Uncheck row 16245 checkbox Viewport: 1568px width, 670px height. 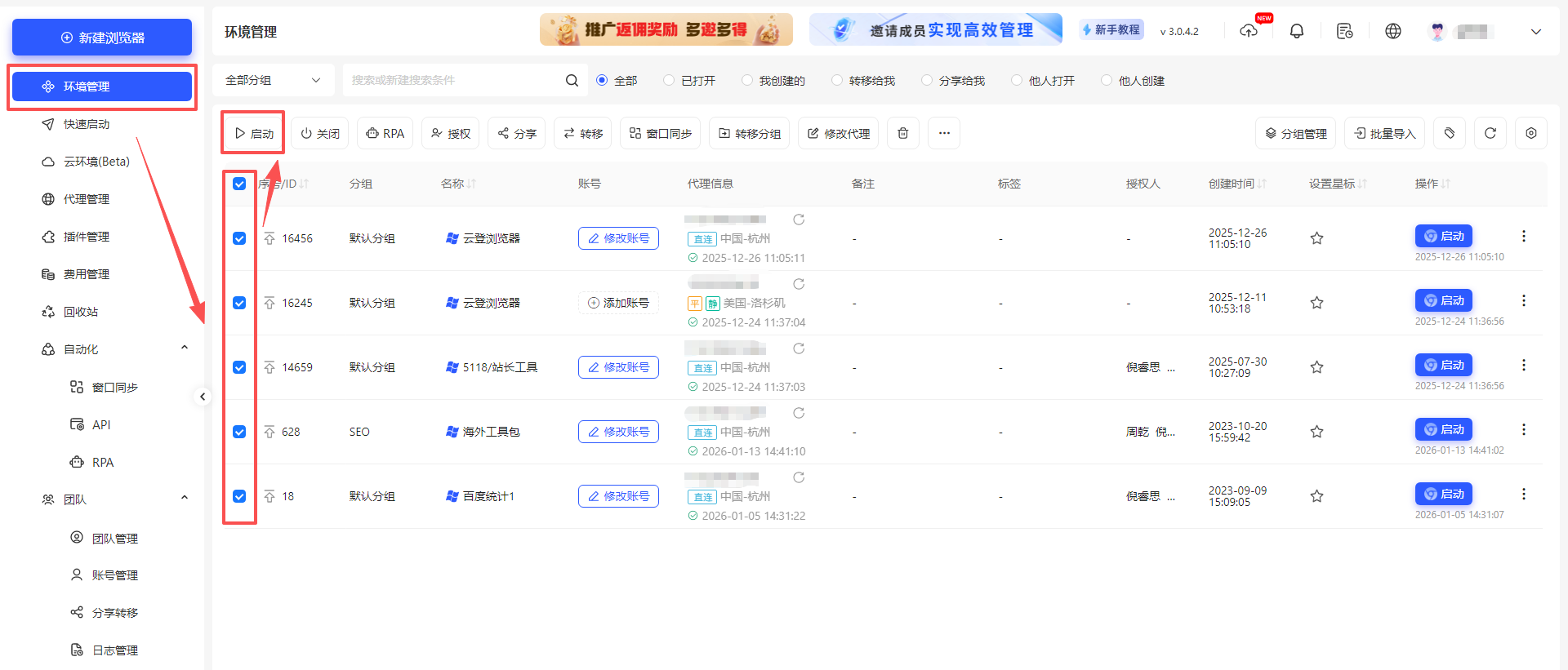[239, 303]
